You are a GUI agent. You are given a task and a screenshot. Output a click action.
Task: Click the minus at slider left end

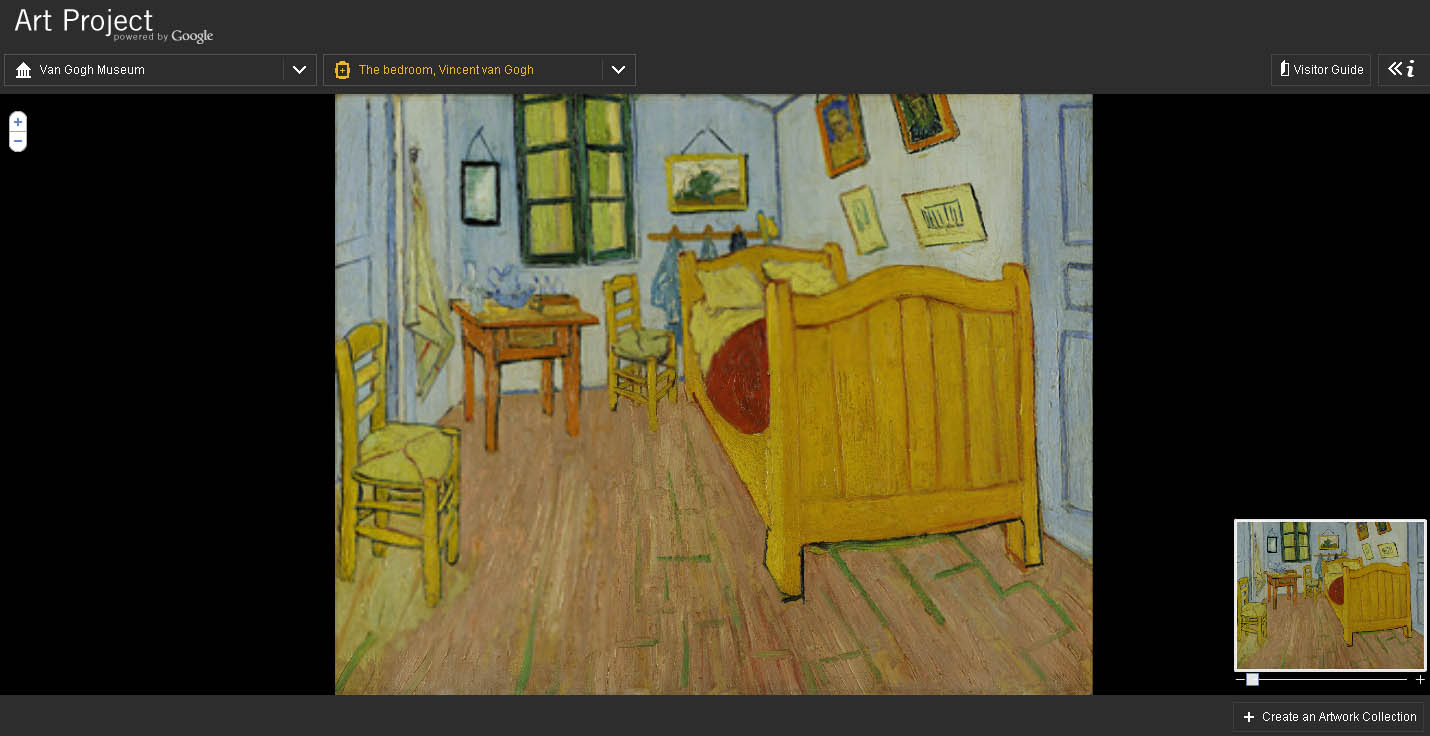point(1240,680)
